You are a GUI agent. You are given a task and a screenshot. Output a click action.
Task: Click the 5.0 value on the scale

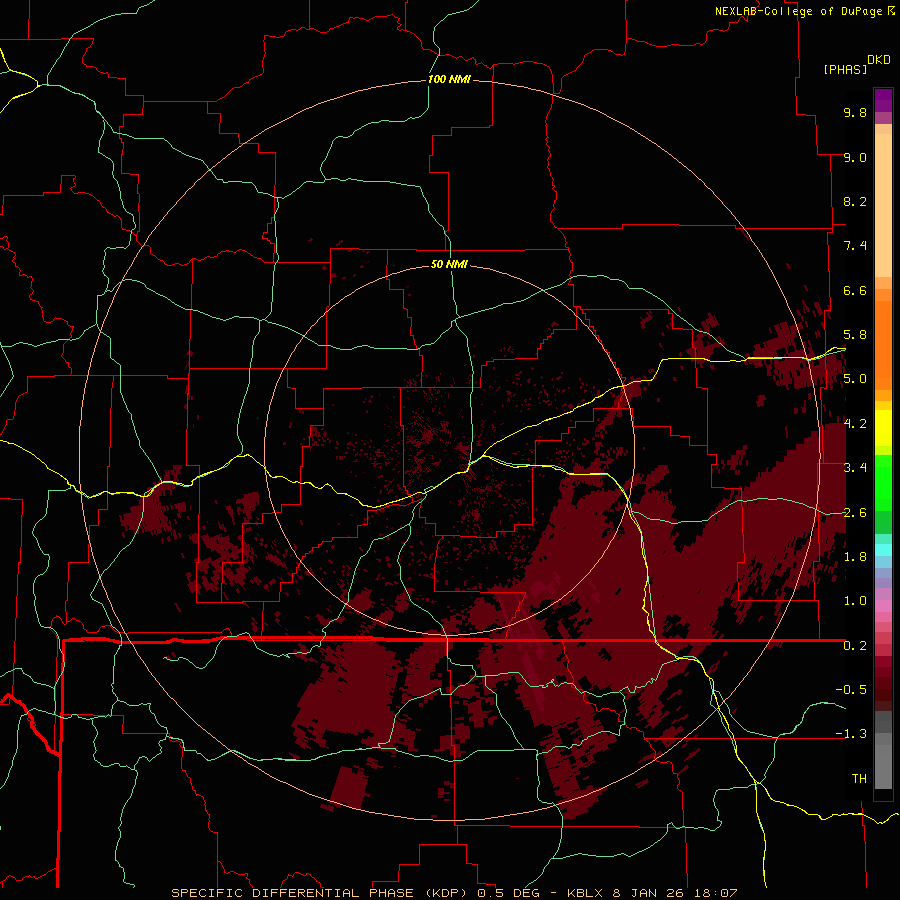[855, 379]
